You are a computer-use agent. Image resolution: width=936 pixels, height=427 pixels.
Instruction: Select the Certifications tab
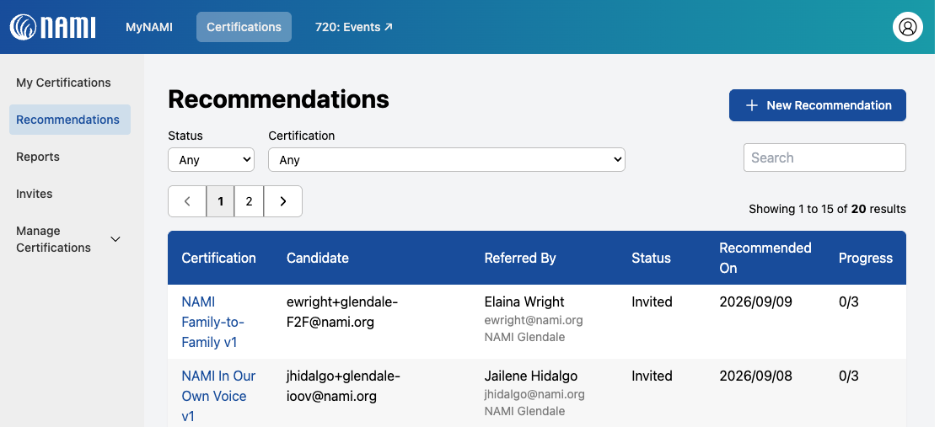(x=244, y=27)
